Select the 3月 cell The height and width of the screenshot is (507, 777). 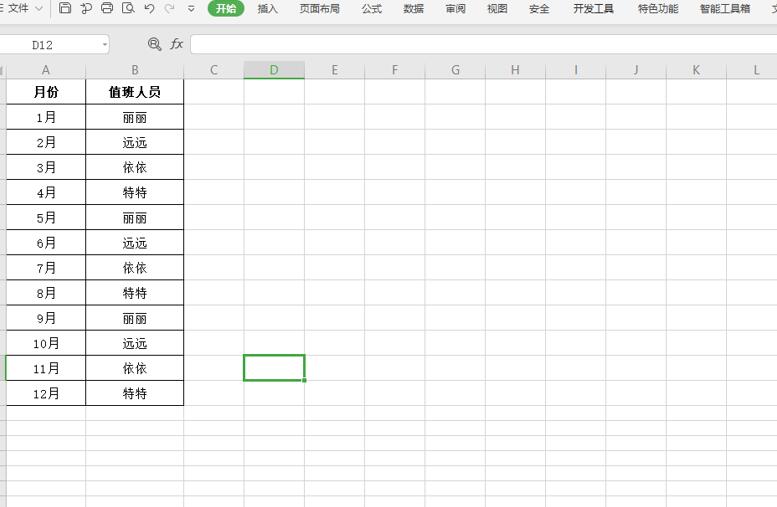tap(46, 167)
